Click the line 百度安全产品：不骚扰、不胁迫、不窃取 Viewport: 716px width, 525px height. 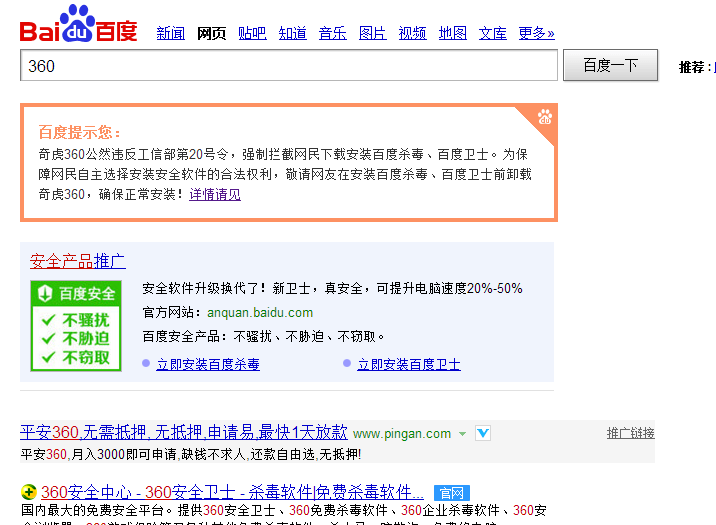pyautogui.click(x=264, y=337)
